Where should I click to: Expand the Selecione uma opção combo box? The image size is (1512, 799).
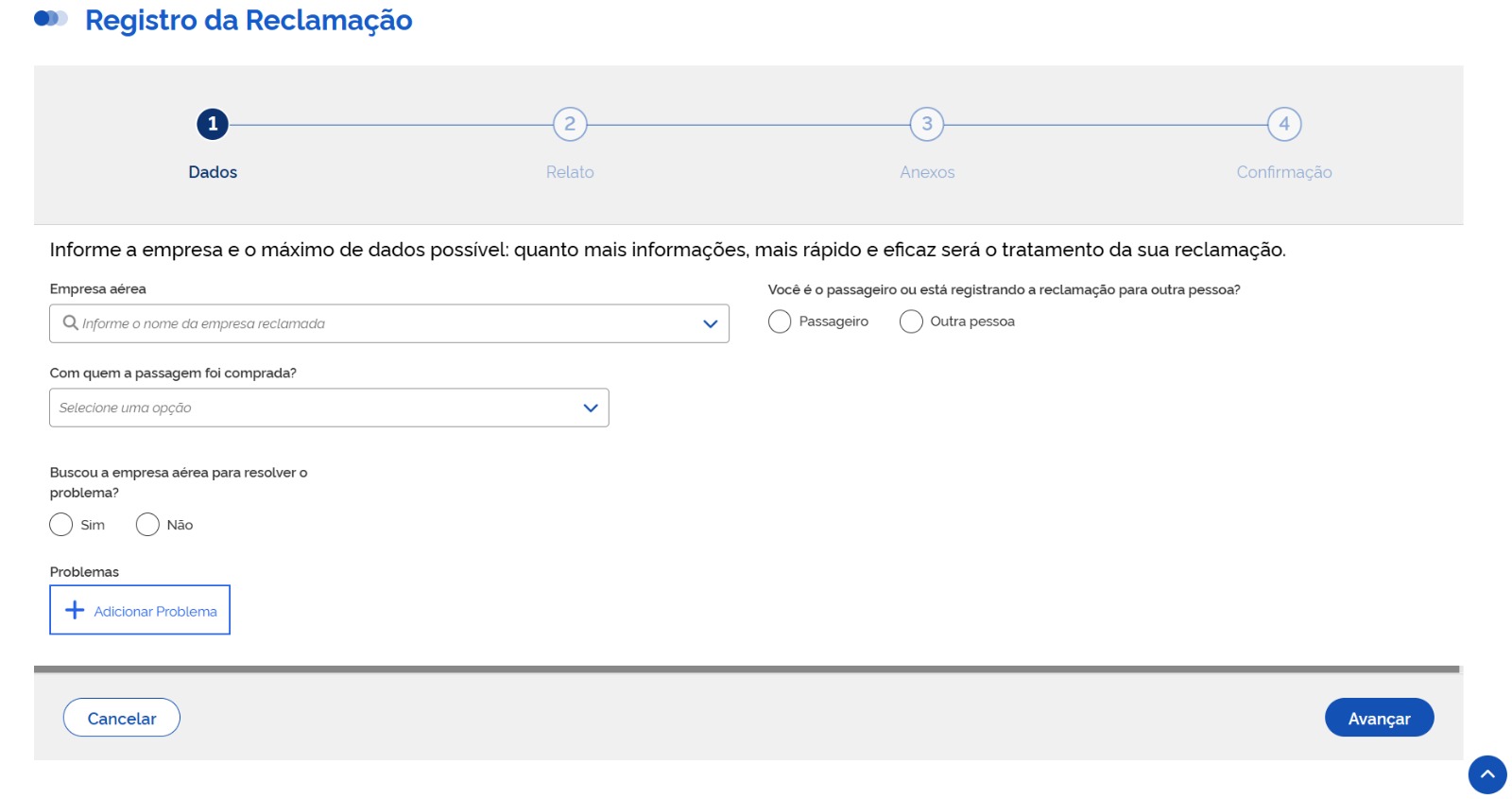591,407
